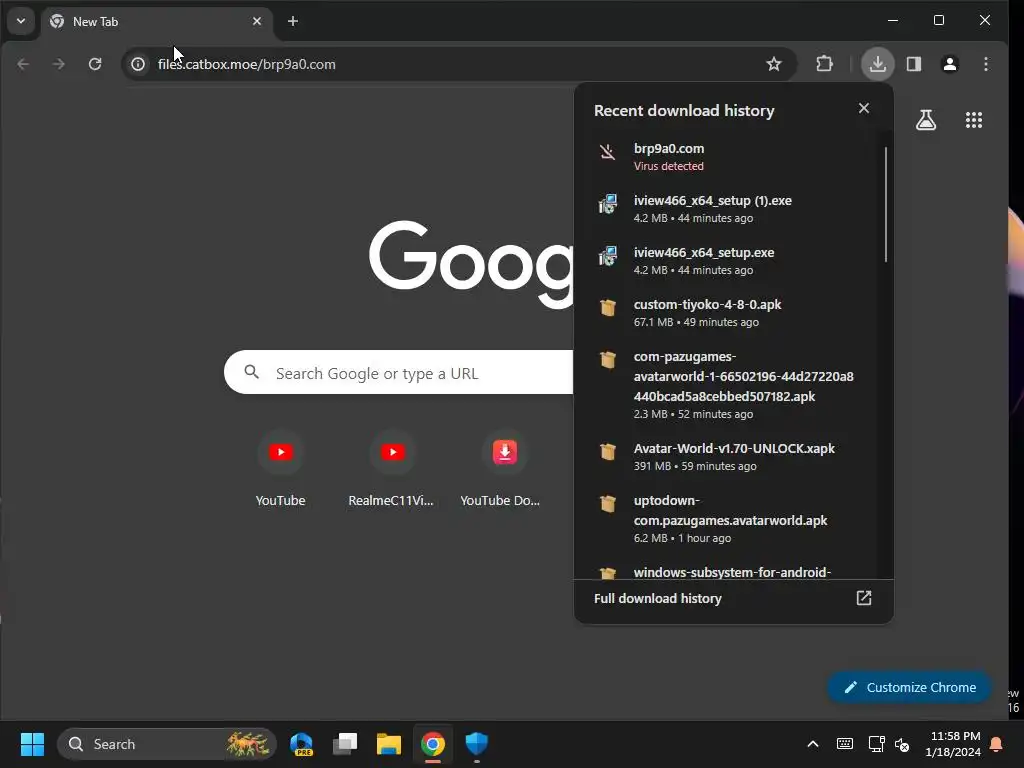Open the RealmeC11Vi... shortcut
This screenshot has height=768, width=1024.
click(x=391, y=468)
